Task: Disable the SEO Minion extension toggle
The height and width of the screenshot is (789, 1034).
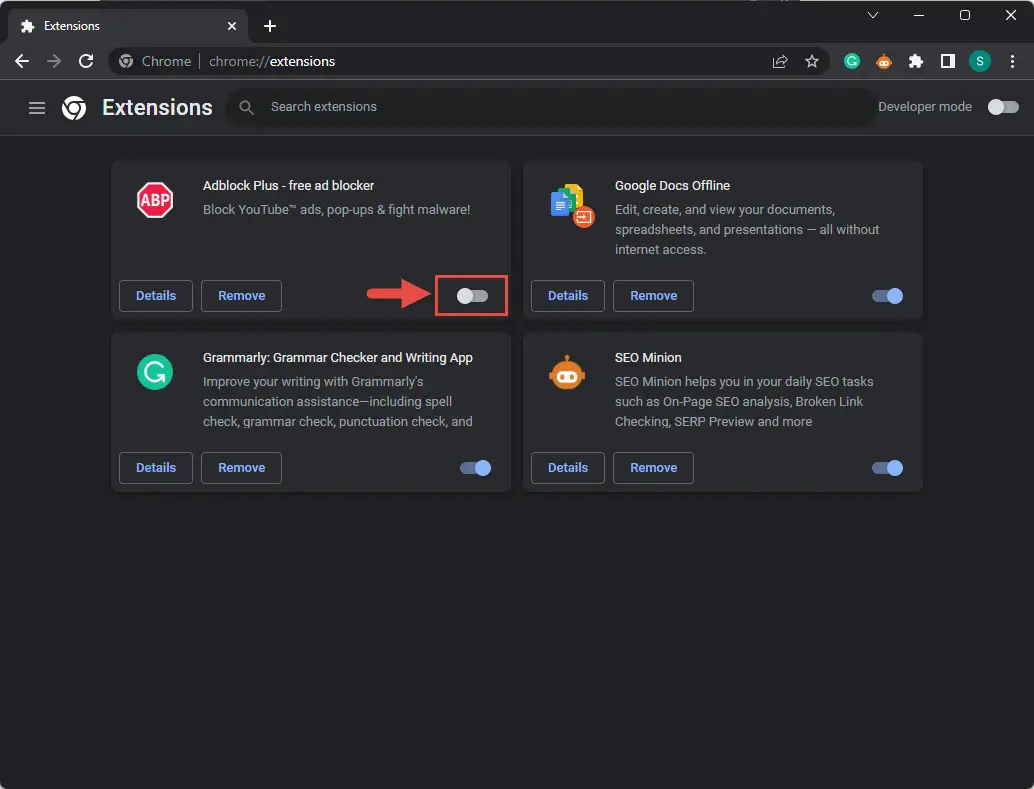Action: pos(887,468)
